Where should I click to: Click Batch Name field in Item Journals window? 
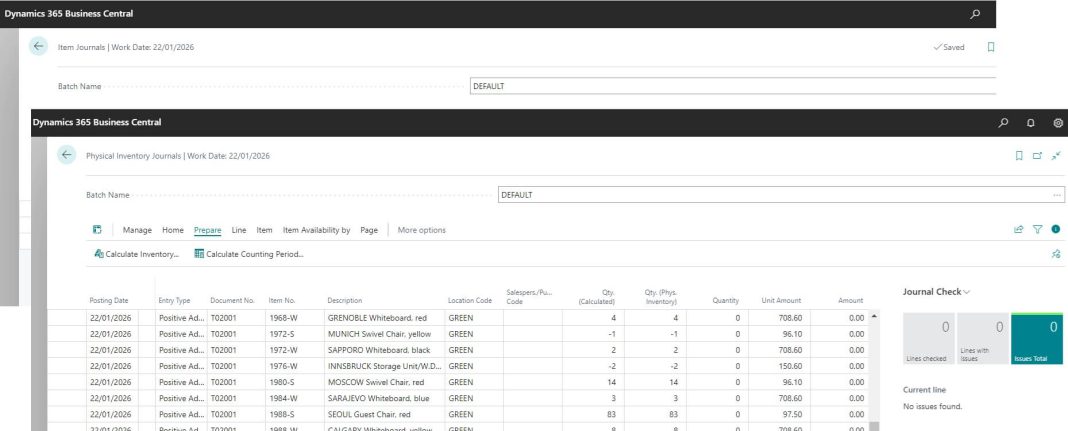pos(733,86)
